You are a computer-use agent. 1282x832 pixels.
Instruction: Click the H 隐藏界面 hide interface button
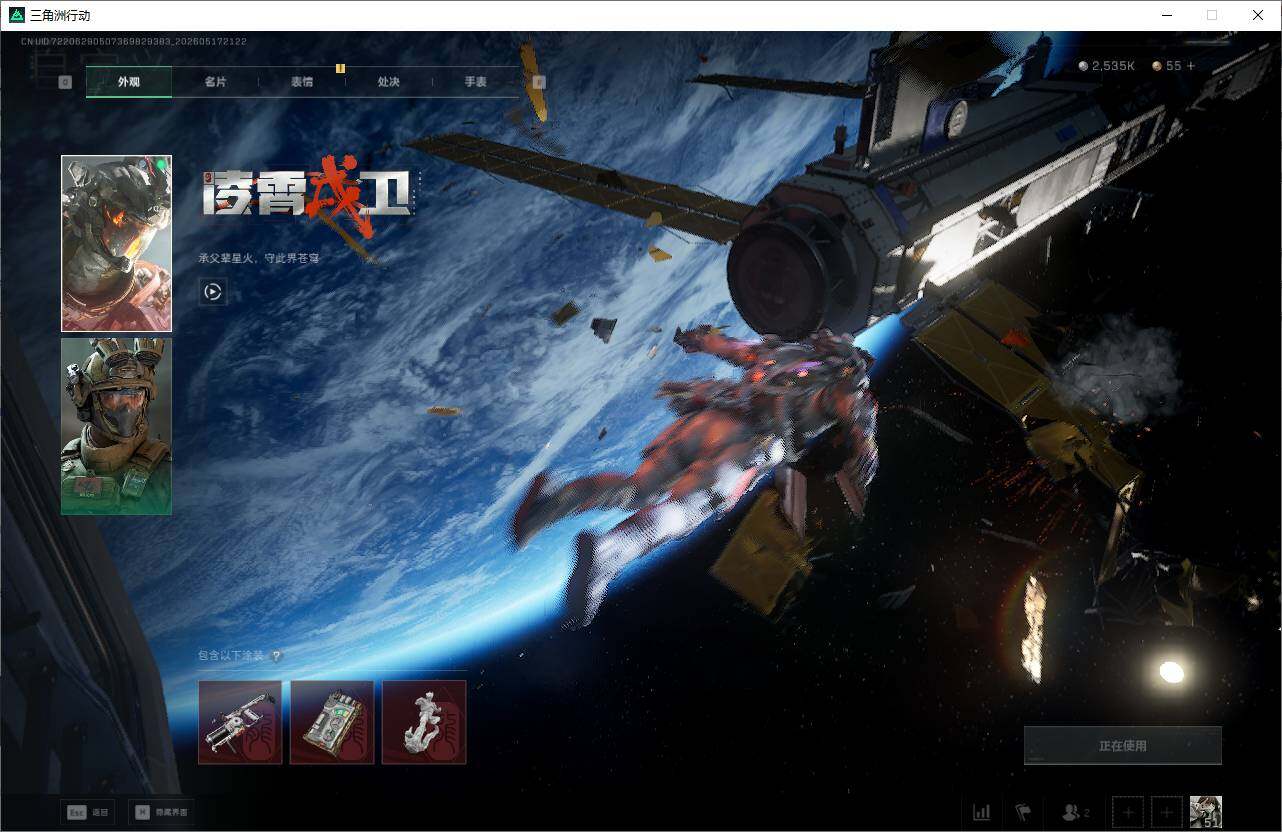pyautogui.click(x=161, y=812)
